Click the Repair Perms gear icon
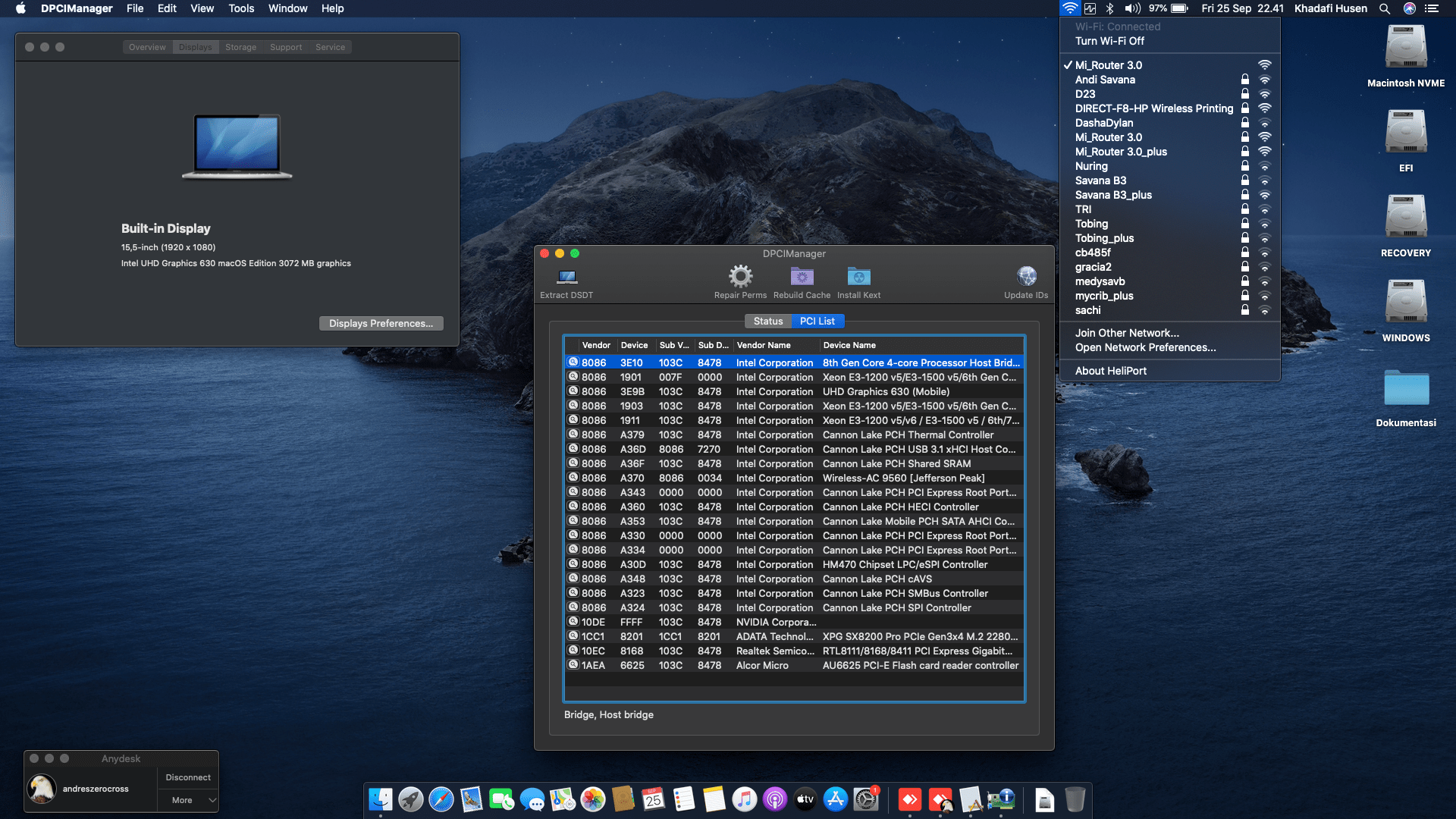The image size is (1456, 819). coord(740,277)
